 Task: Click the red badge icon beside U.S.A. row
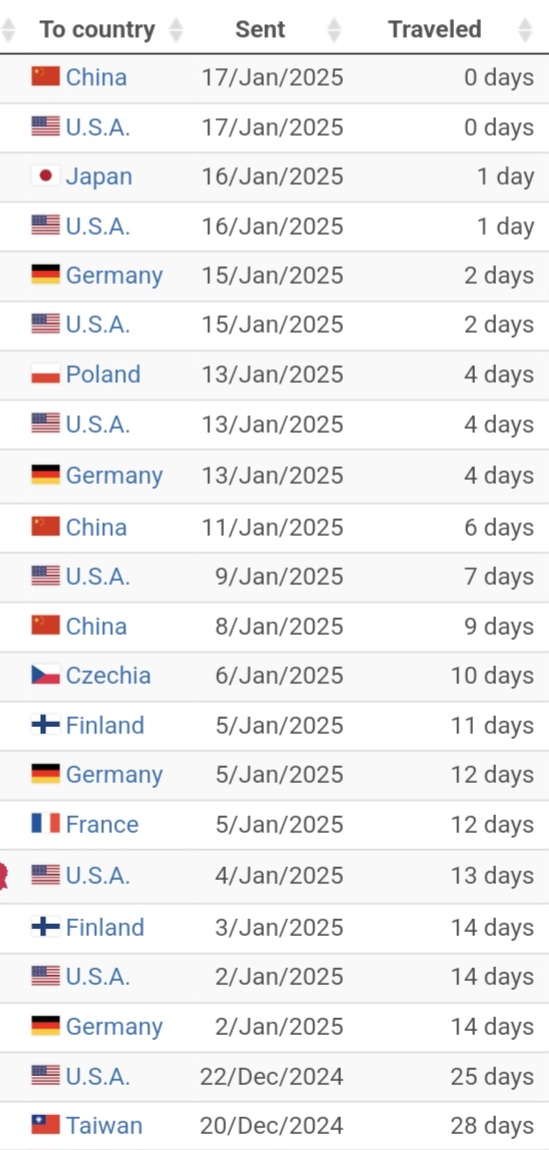pyautogui.click(x=3, y=875)
